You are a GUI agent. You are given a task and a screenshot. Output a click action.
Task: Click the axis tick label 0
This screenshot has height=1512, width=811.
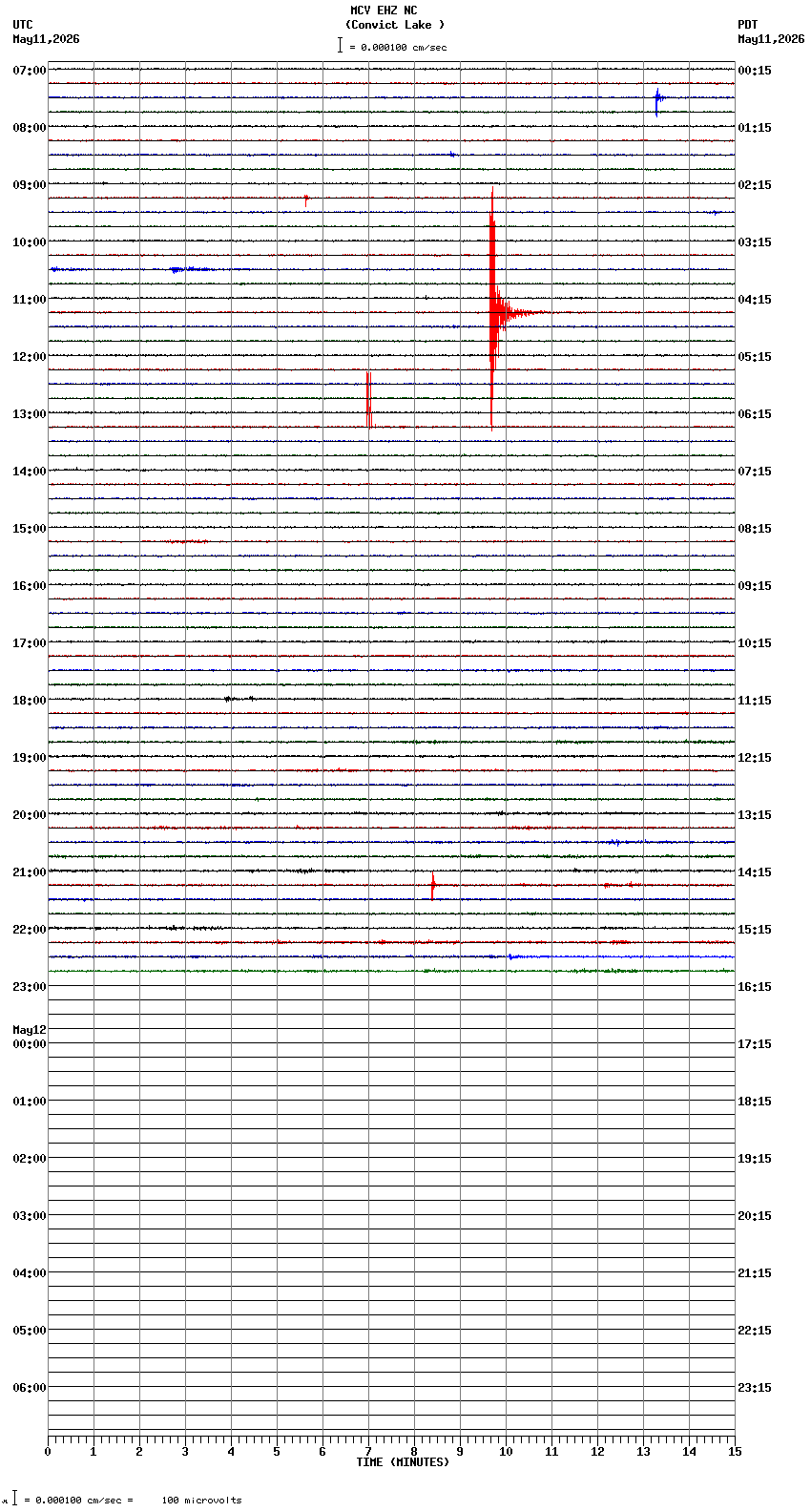pyautogui.click(x=48, y=1452)
